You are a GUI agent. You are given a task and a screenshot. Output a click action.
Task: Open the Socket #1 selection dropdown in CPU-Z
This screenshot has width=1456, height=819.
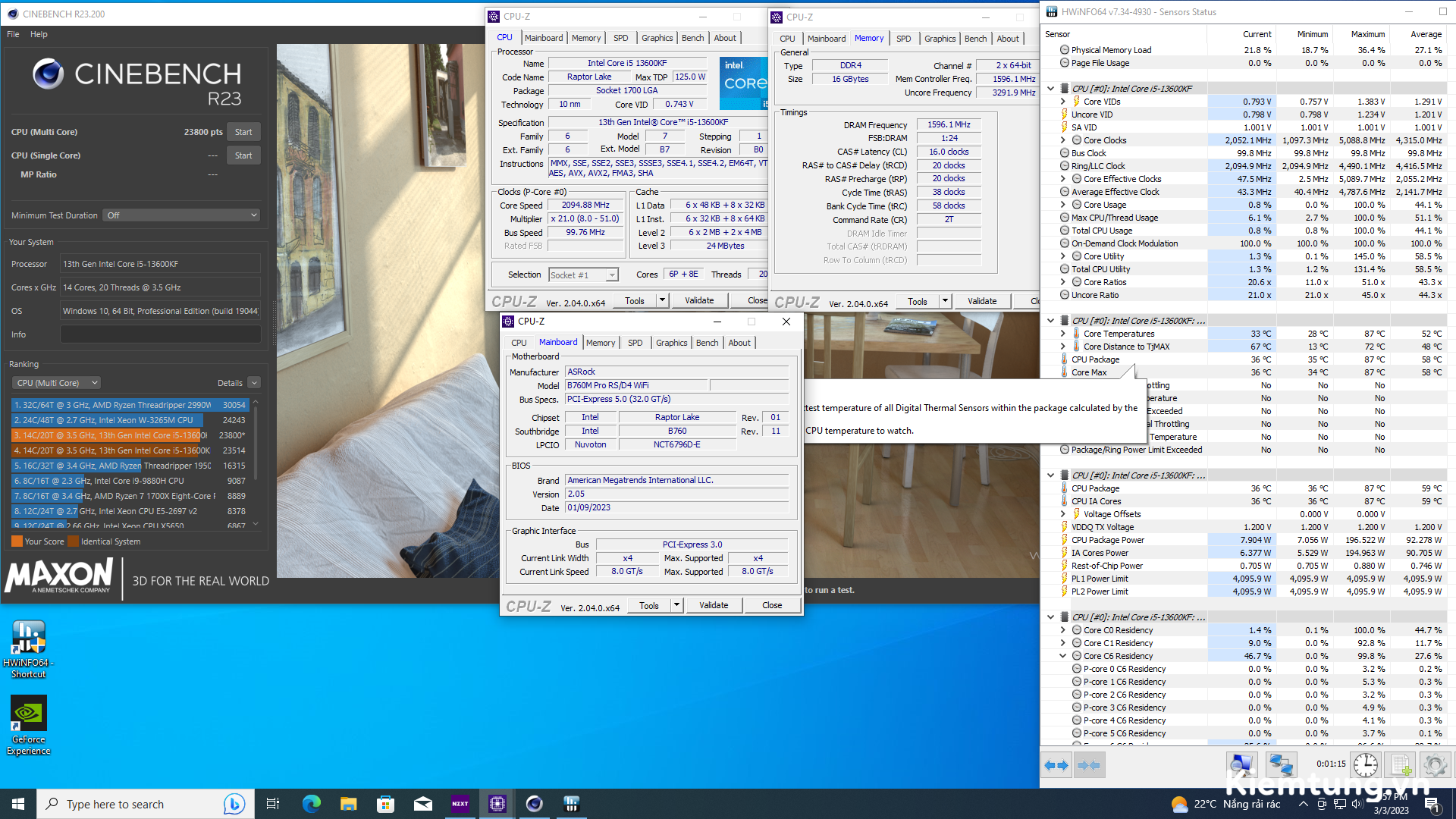[x=584, y=275]
